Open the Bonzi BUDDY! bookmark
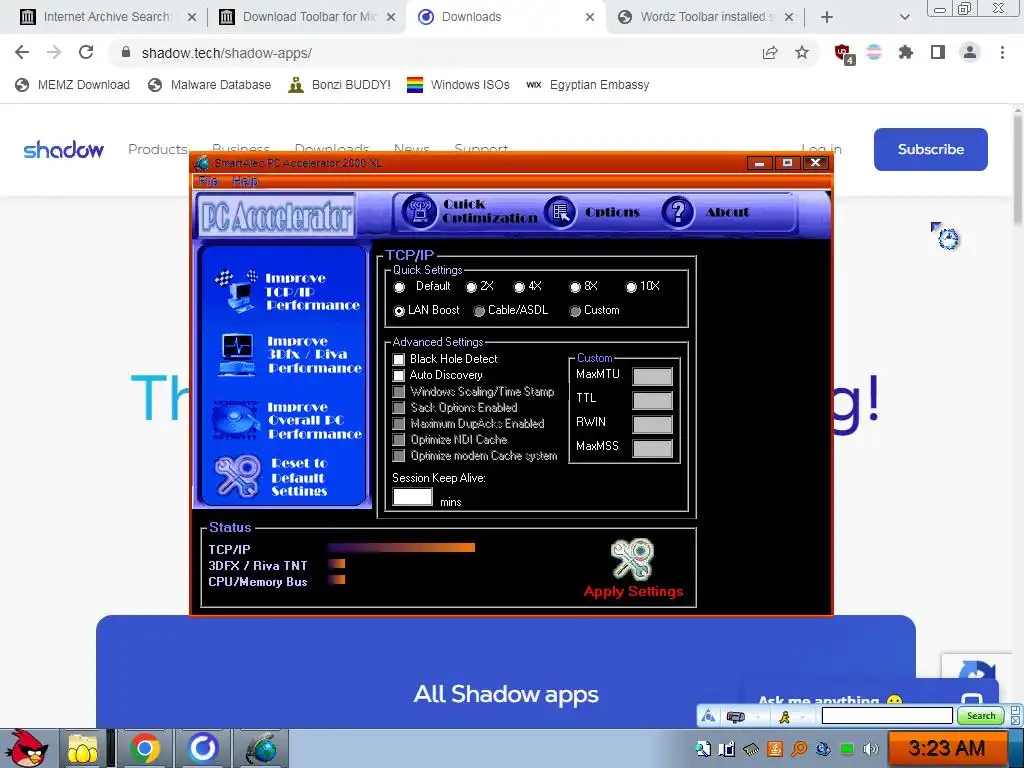Screen dimensions: 1024x768 point(340,85)
